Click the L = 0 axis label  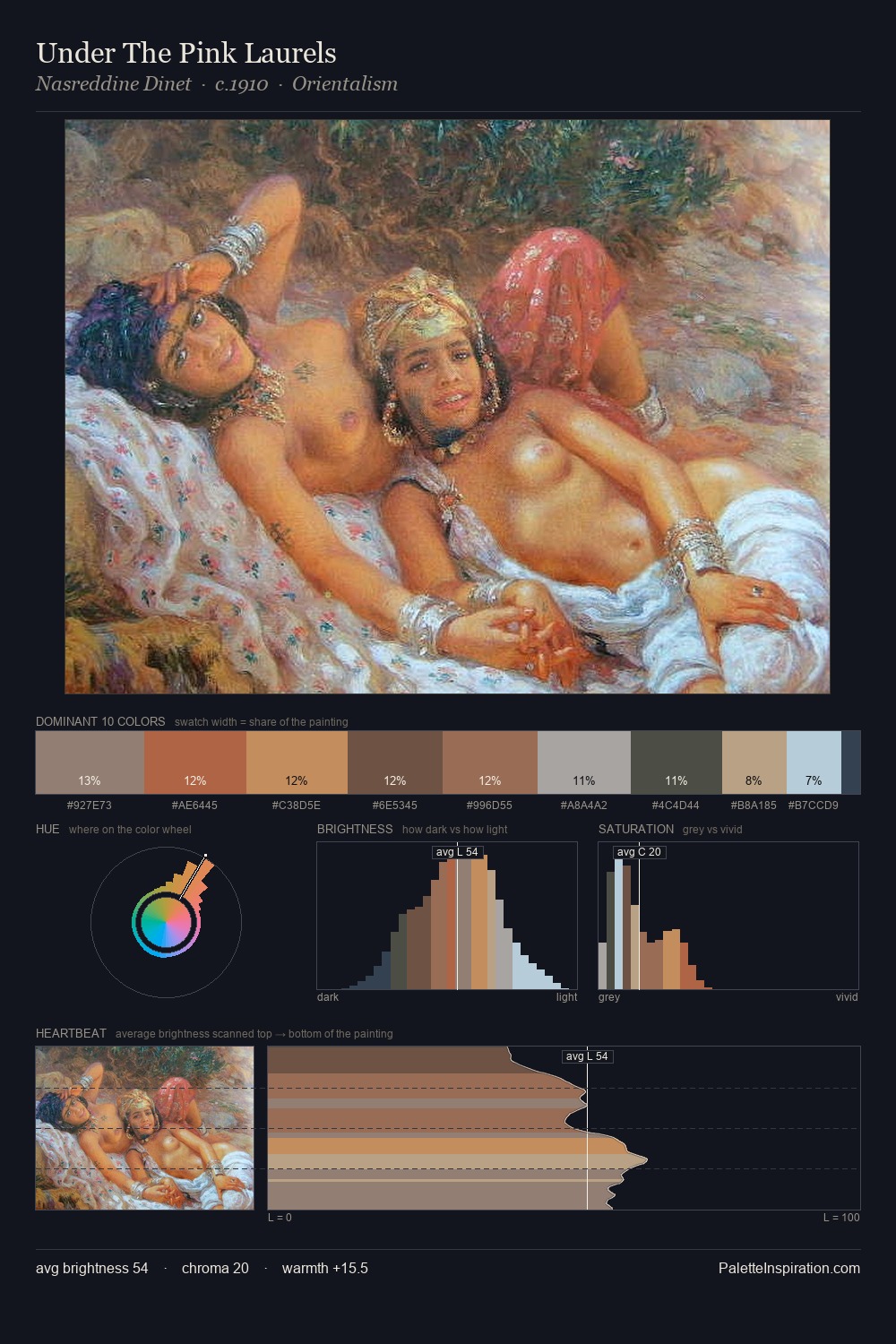280,1217
